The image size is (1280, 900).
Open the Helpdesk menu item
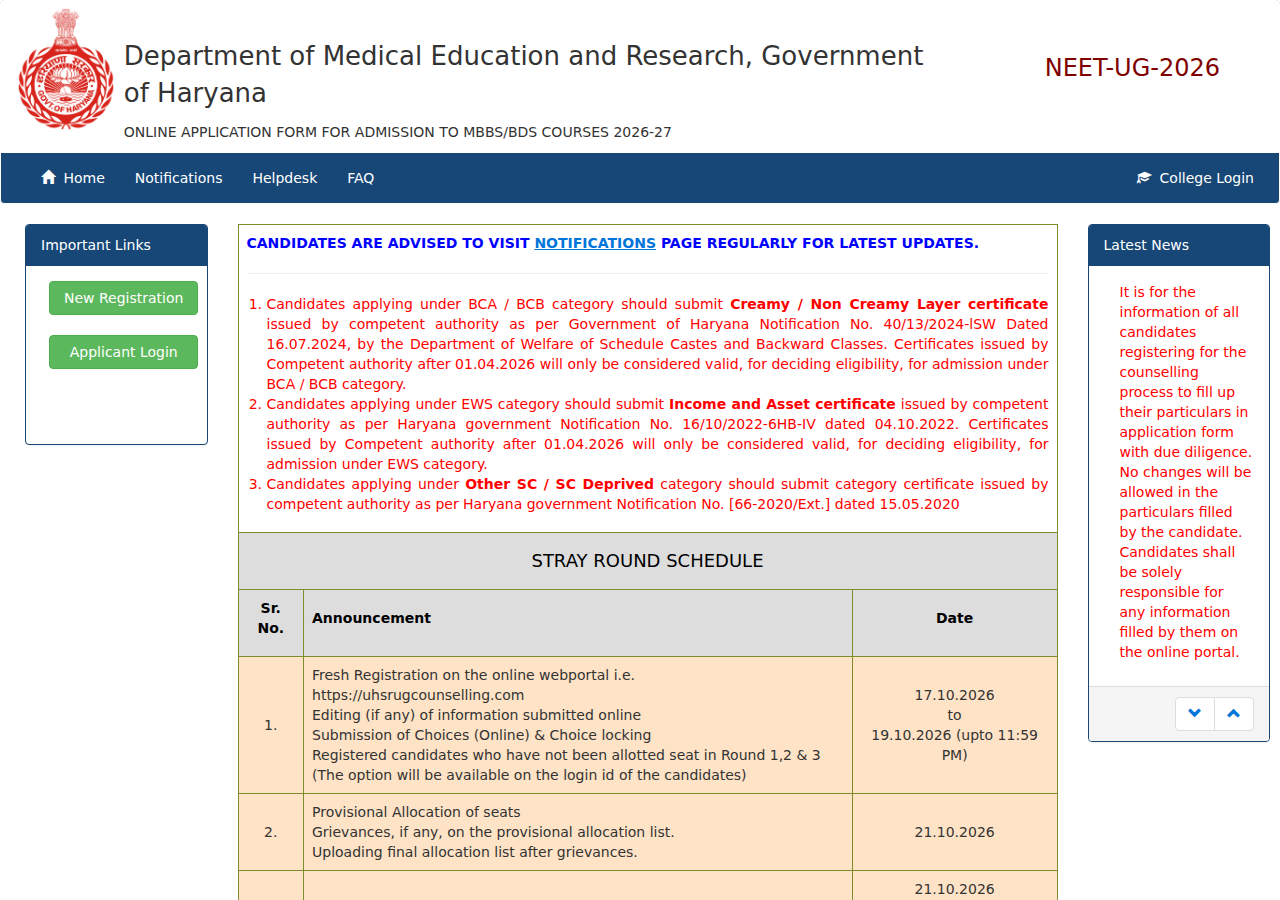click(x=285, y=178)
